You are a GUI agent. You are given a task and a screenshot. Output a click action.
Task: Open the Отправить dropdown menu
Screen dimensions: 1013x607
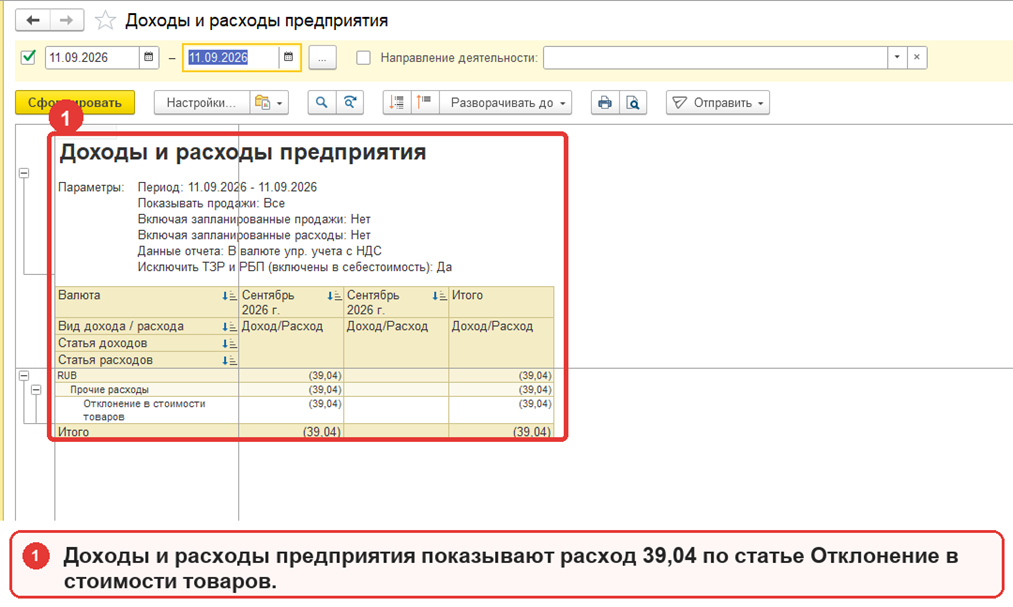[718, 103]
